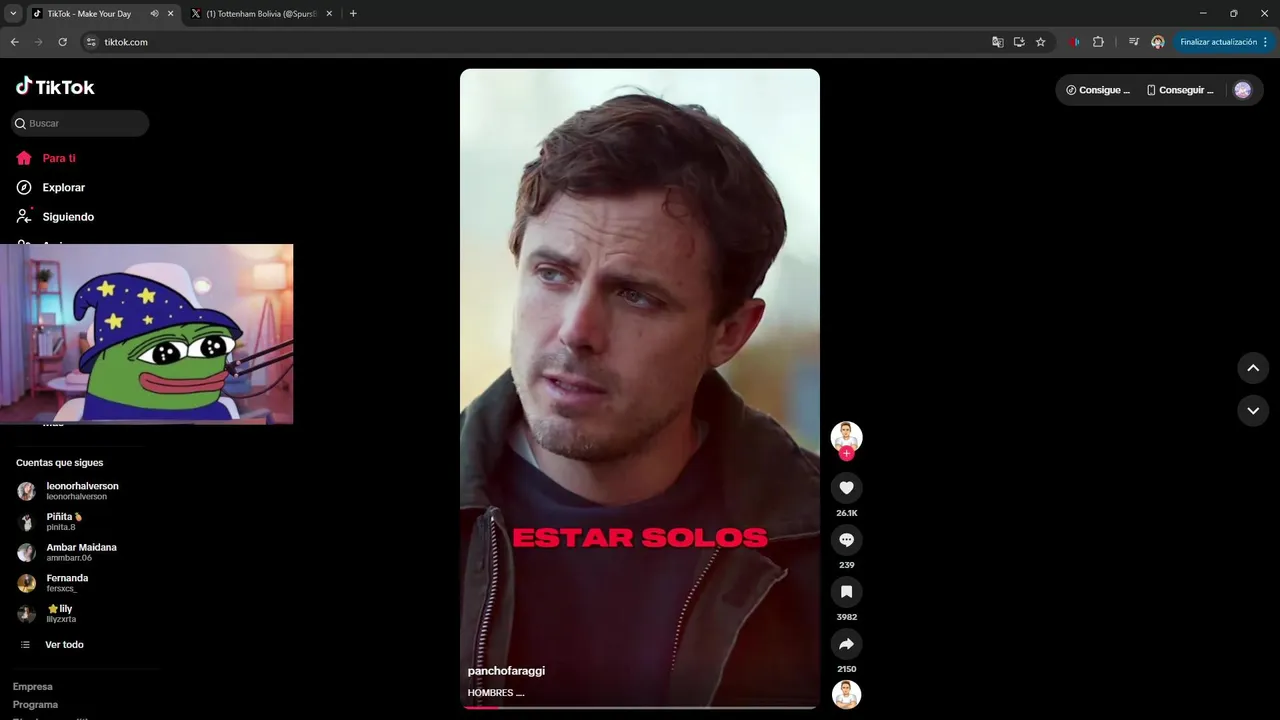Open Ambar Maidana's account
The width and height of the screenshot is (1280, 720).
(x=80, y=552)
